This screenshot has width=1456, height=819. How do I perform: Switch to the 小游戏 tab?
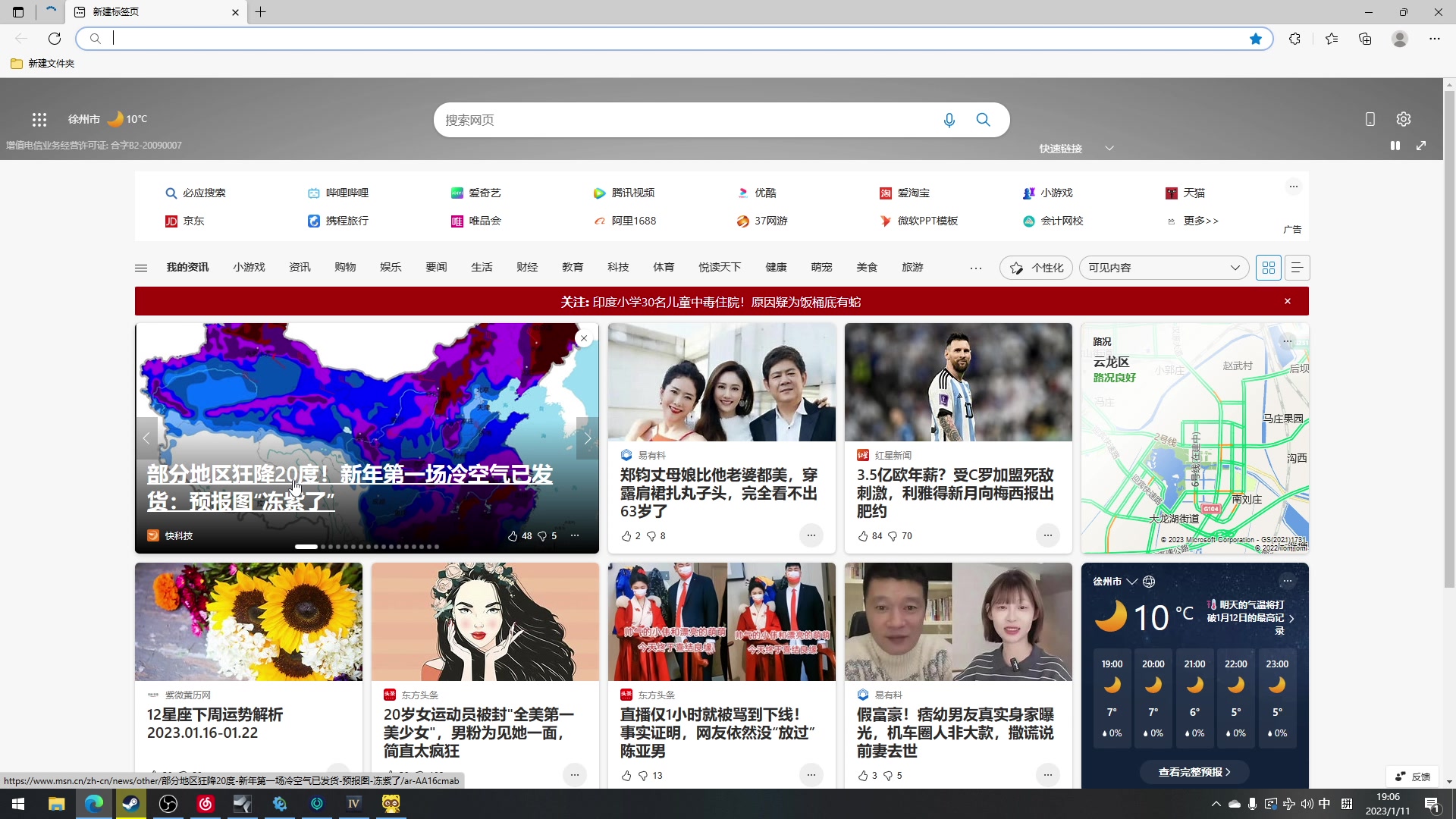[249, 267]
